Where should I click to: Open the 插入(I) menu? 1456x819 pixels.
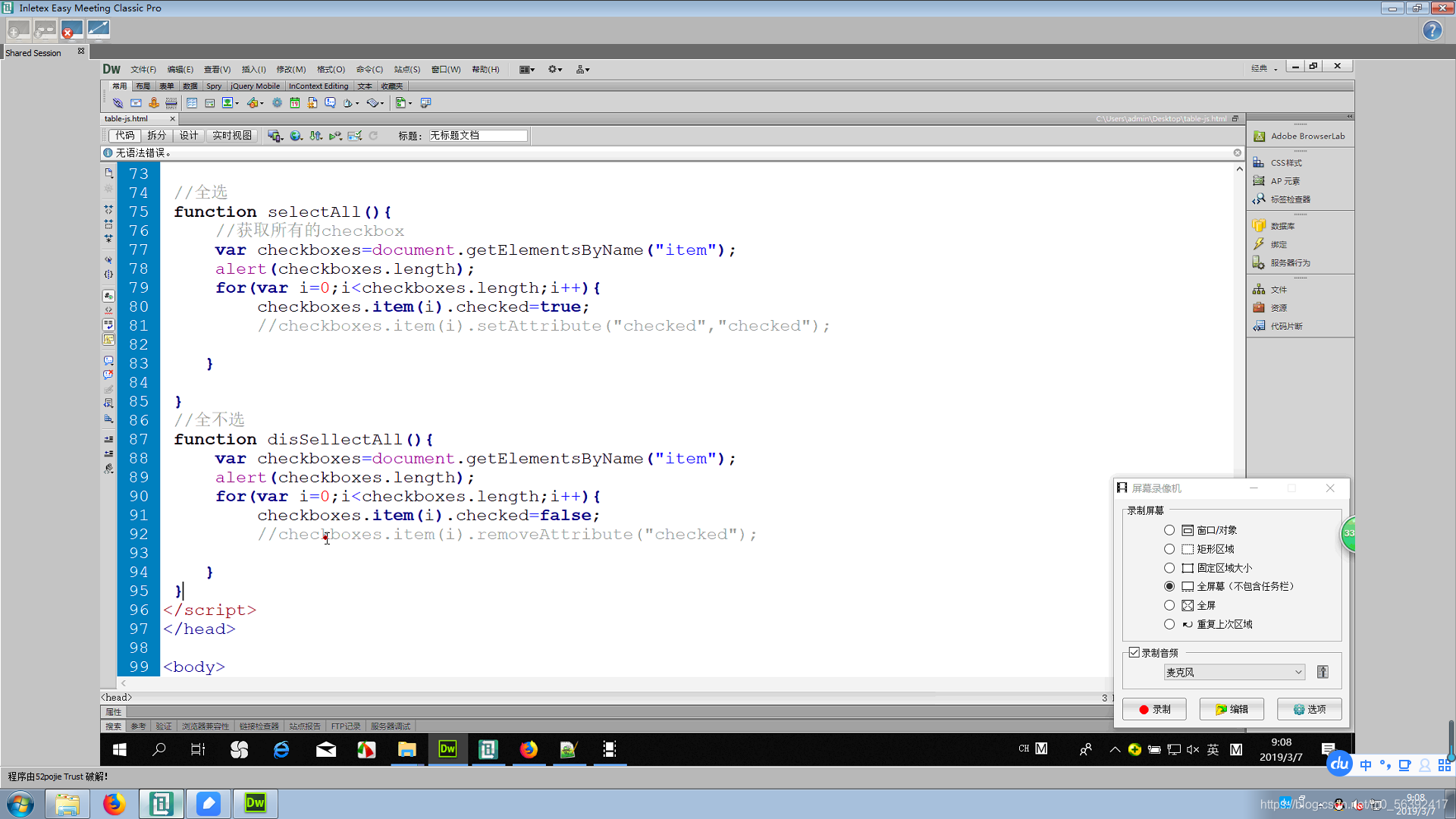tap(253, 69)
